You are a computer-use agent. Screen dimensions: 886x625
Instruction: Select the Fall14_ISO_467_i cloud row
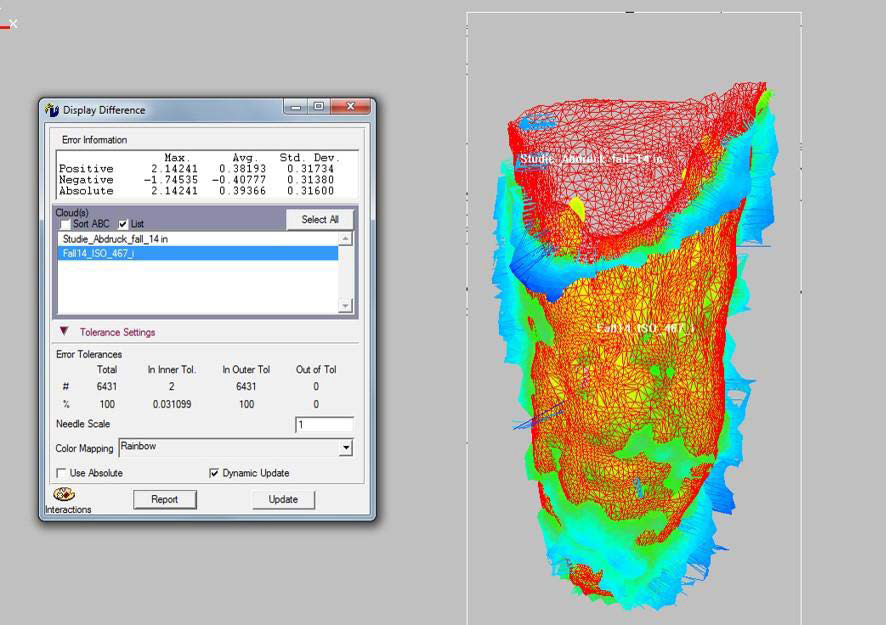point(198,253)
